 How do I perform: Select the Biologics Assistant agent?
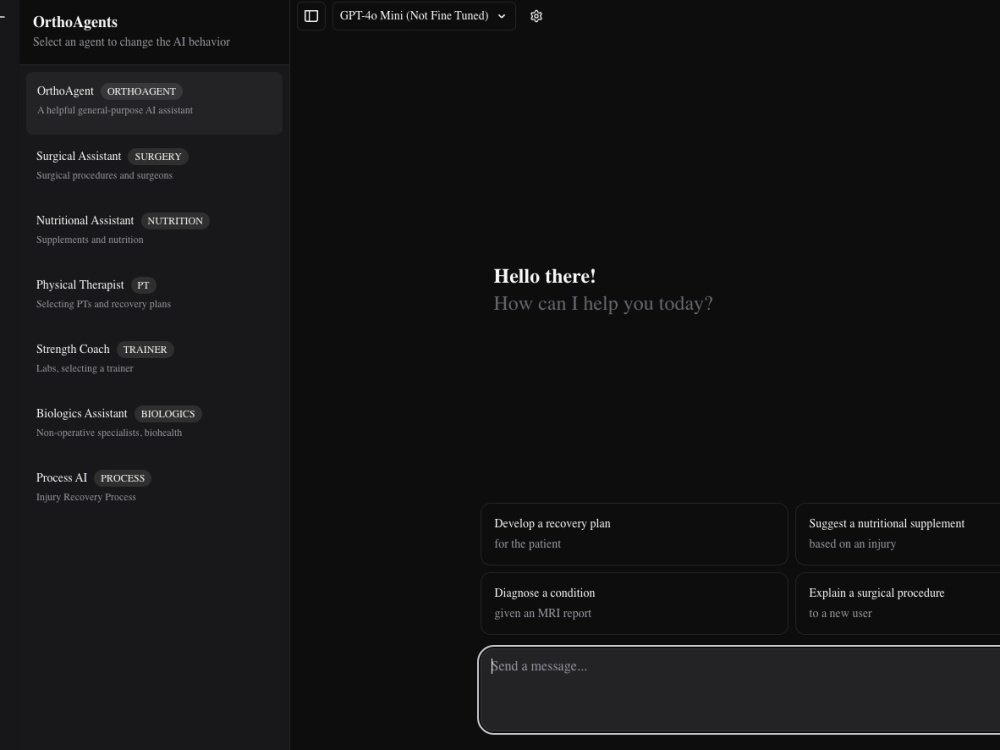point(154,423)
